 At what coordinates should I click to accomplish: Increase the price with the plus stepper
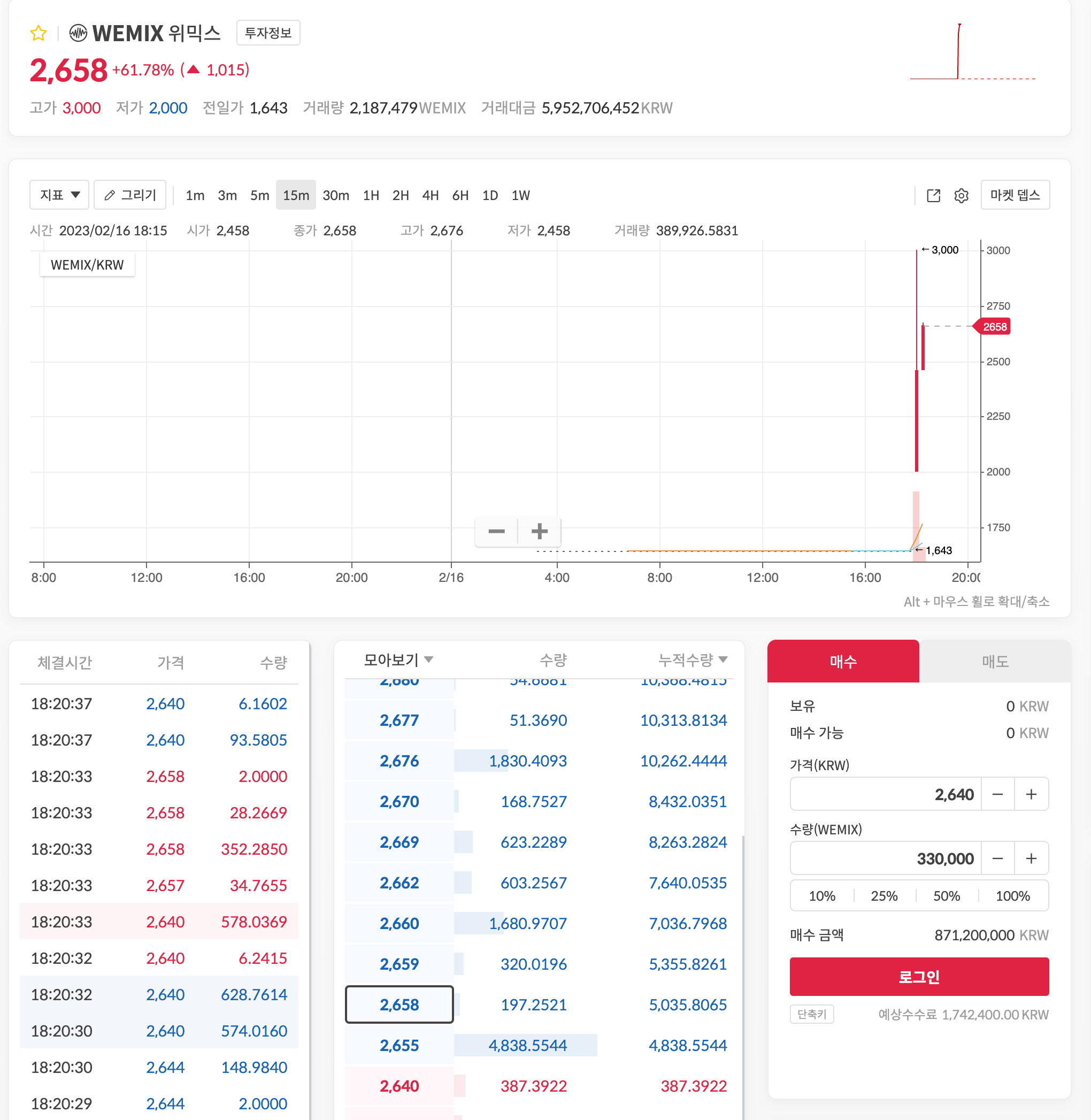1031,794
